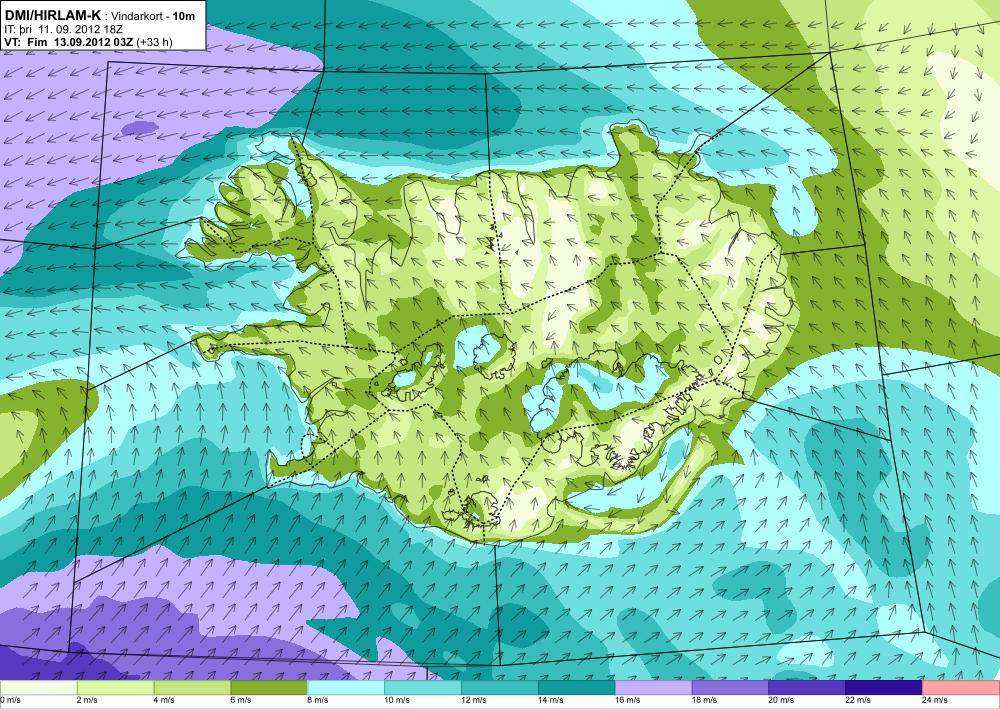Click the "10 m/s" legend label
The image size is (1000, 710).
[x=397, y=700]
